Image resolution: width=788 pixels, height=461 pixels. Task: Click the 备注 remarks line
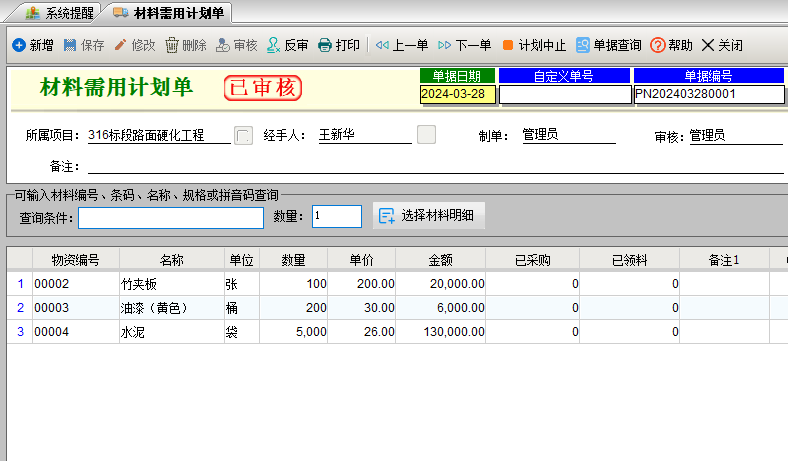(x=436, y=166)
